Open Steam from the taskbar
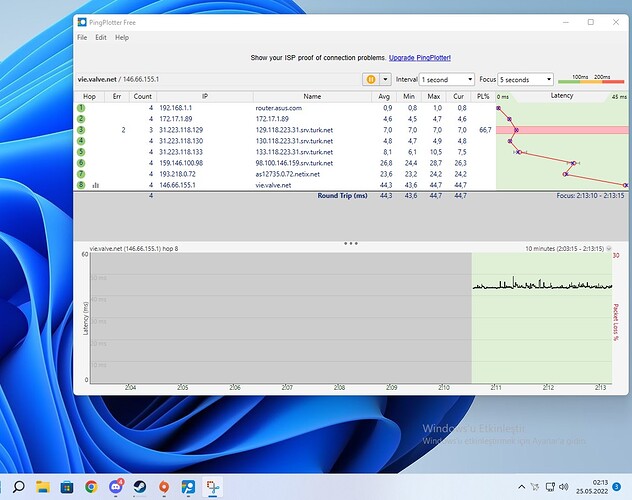The height and width of the screenshot is (500, 632). pyautogui.click(x=140, y=487)
